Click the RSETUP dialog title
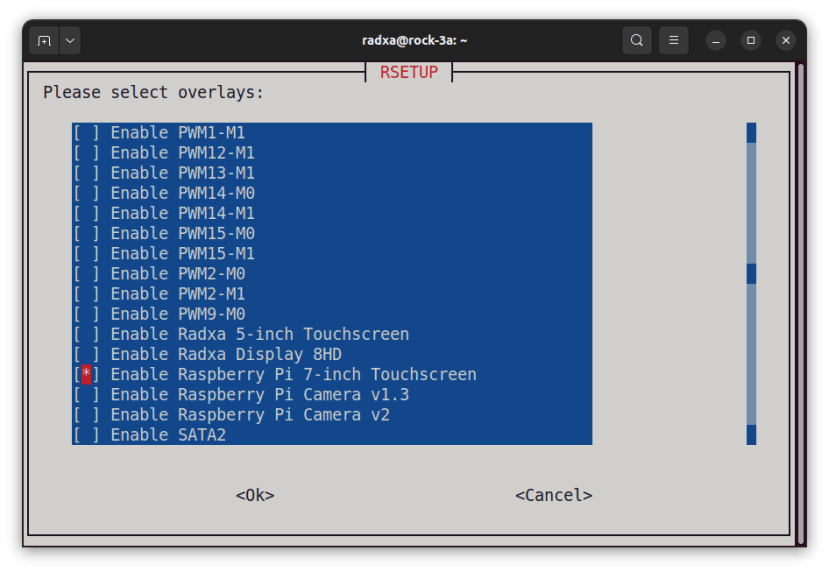The height and width of the screenshot is (572, 829). (409, 72)
